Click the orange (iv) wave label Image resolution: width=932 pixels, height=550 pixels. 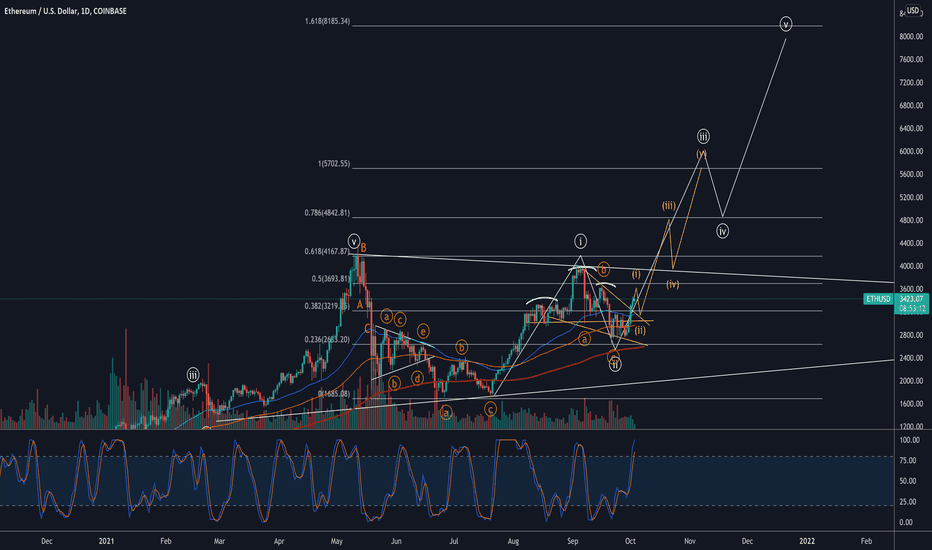pos(672,284)
